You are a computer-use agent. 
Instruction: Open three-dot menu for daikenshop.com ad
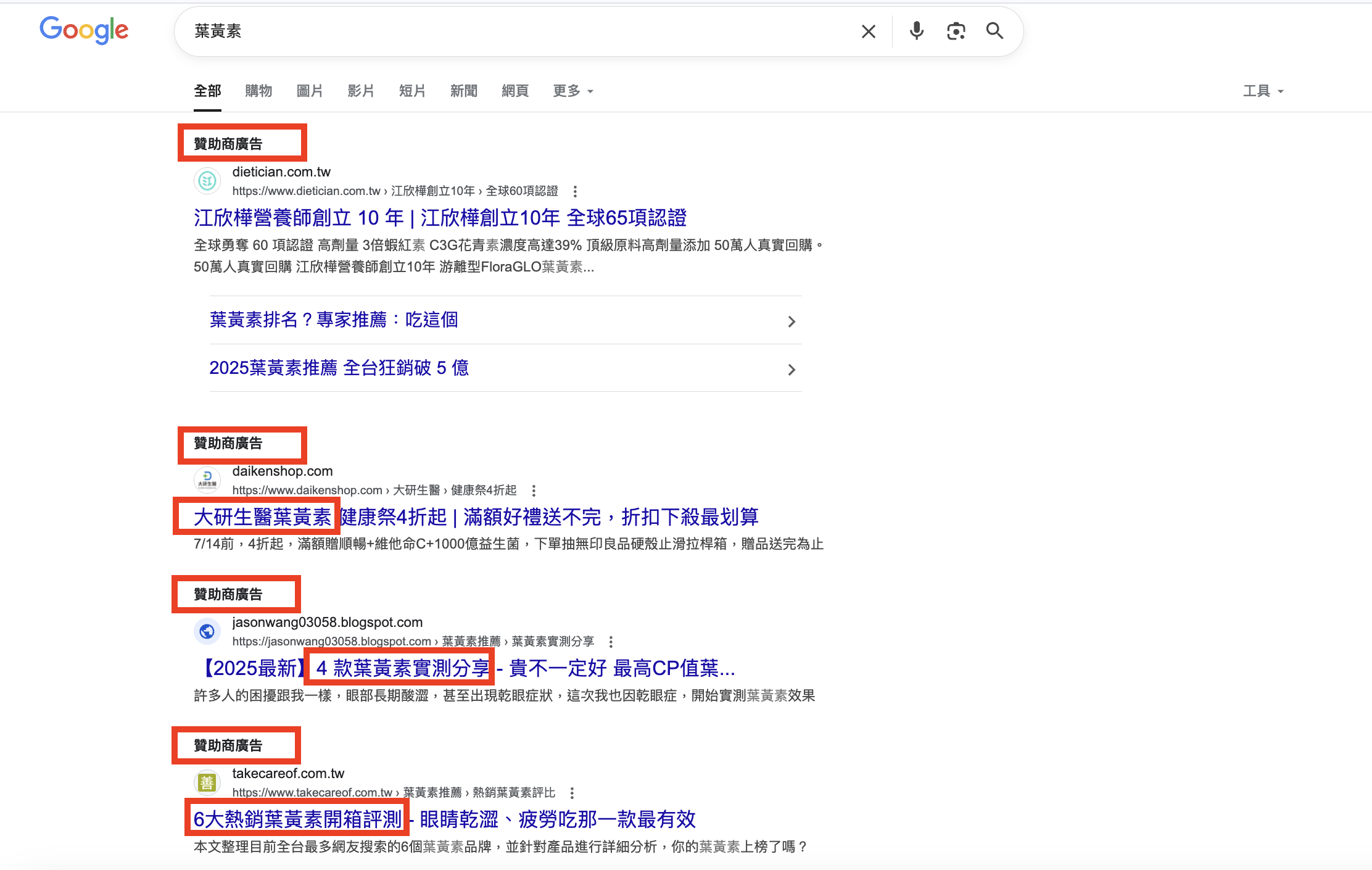534,491
